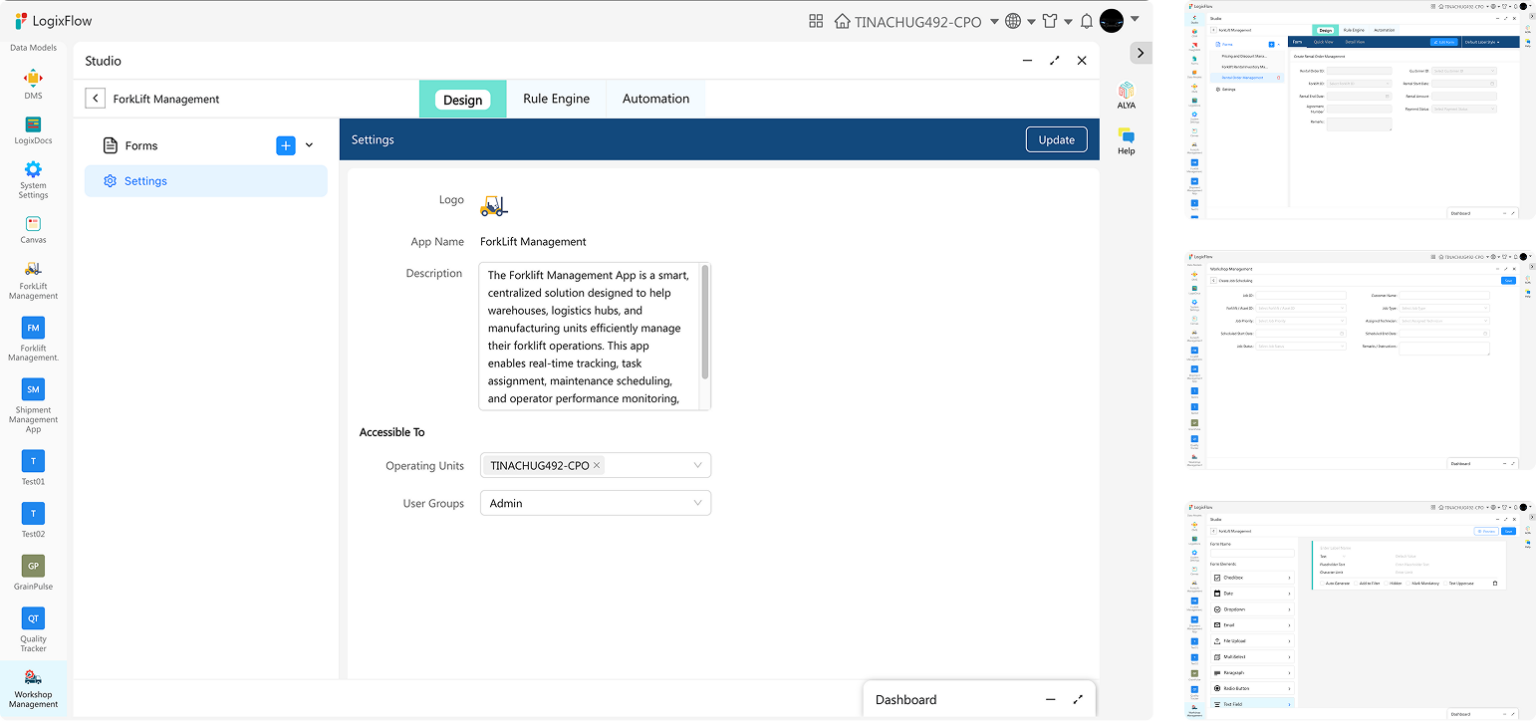
Task: Go back using the arrow beside ForkLift Management
Action: coord(95,99)
